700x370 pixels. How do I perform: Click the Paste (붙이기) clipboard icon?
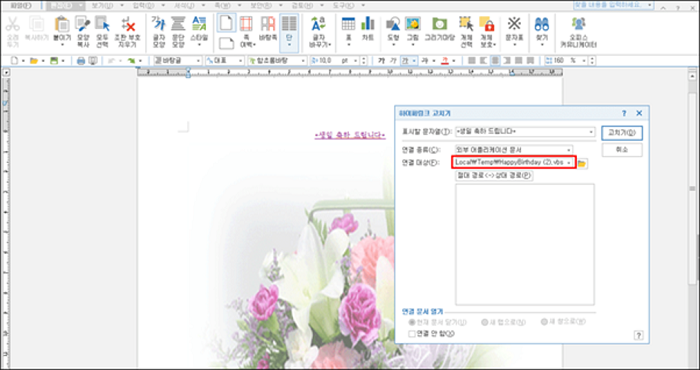click(x=62, y=25)
